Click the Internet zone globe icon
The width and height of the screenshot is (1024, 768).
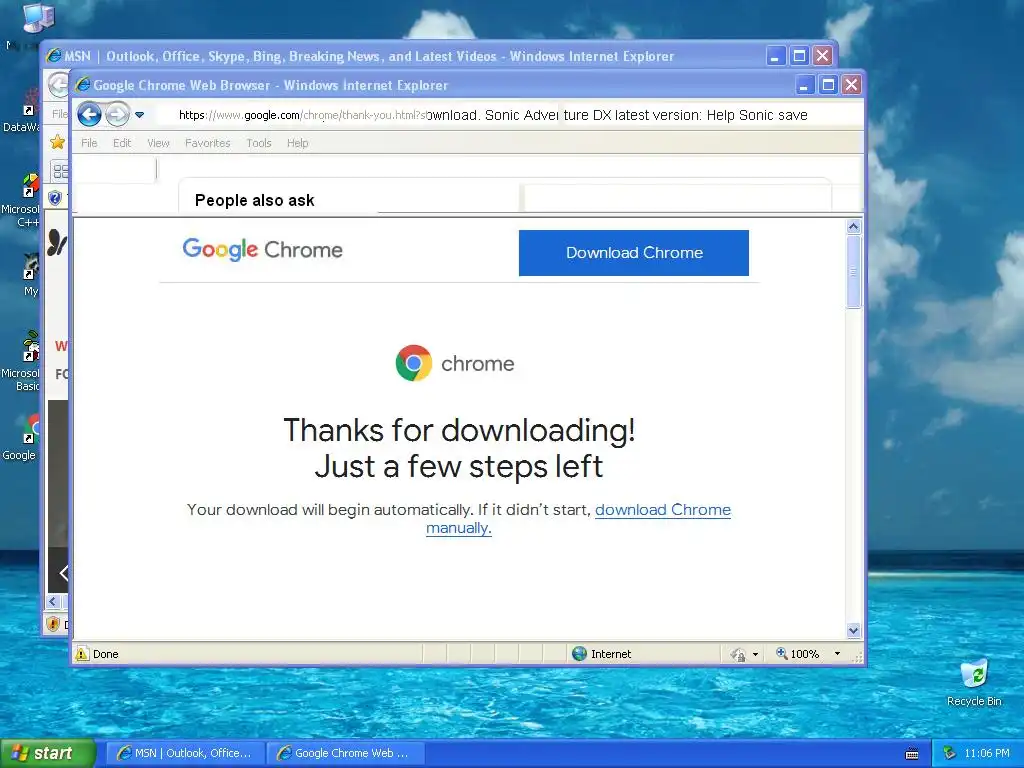[x=579, y=654]
